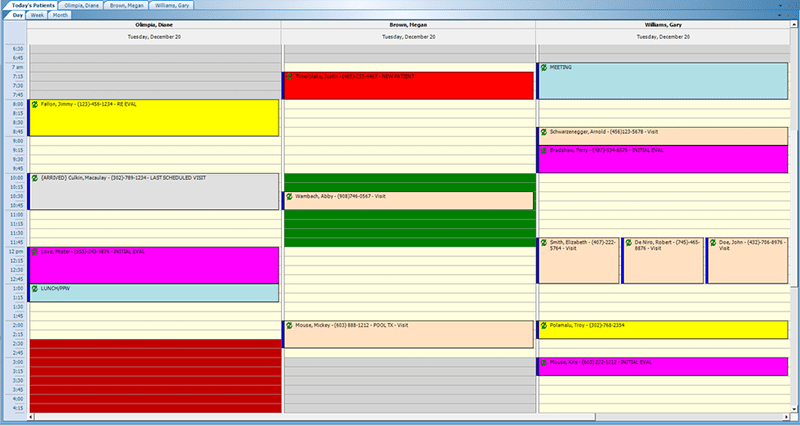Click the horizontal scrollbar right arrow
The image size is (800, 426).
click(786, 417)
